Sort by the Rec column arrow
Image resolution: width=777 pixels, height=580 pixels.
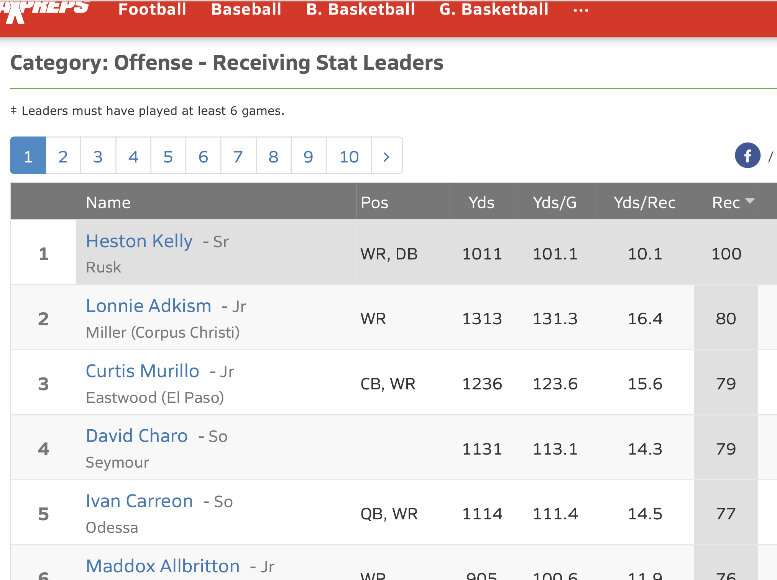(749, 202)
